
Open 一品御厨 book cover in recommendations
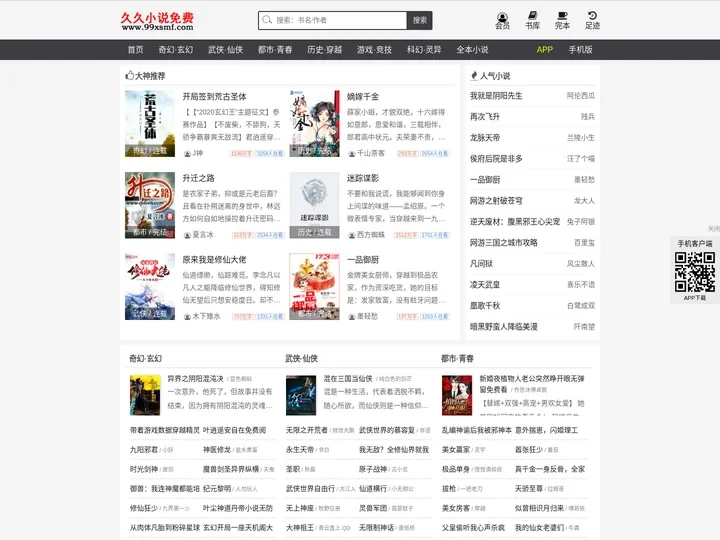point(315,287)
